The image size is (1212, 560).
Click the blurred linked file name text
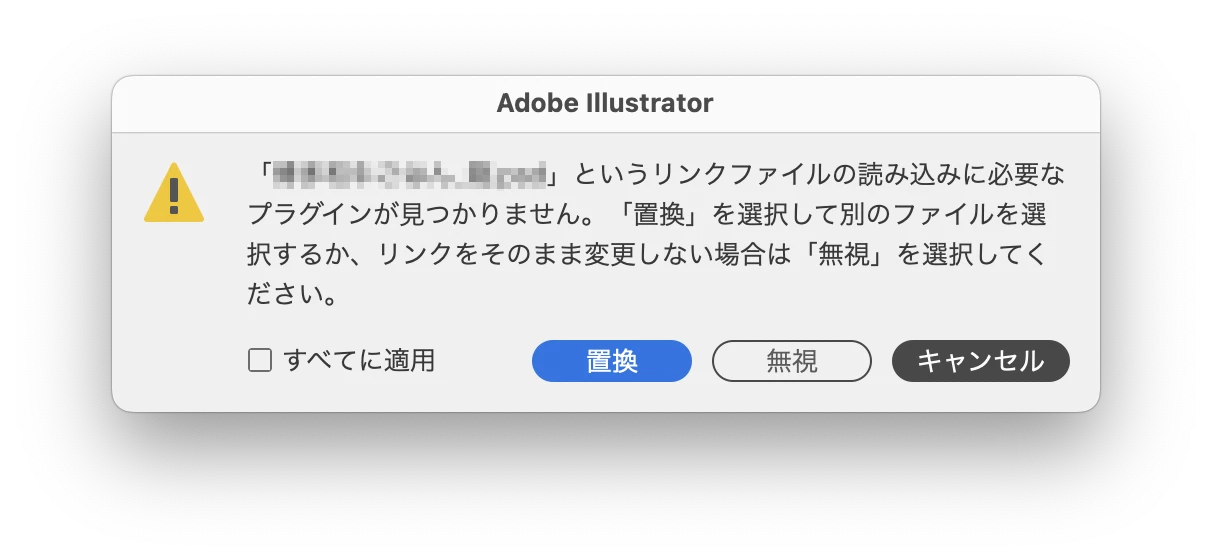pos(409,175)
